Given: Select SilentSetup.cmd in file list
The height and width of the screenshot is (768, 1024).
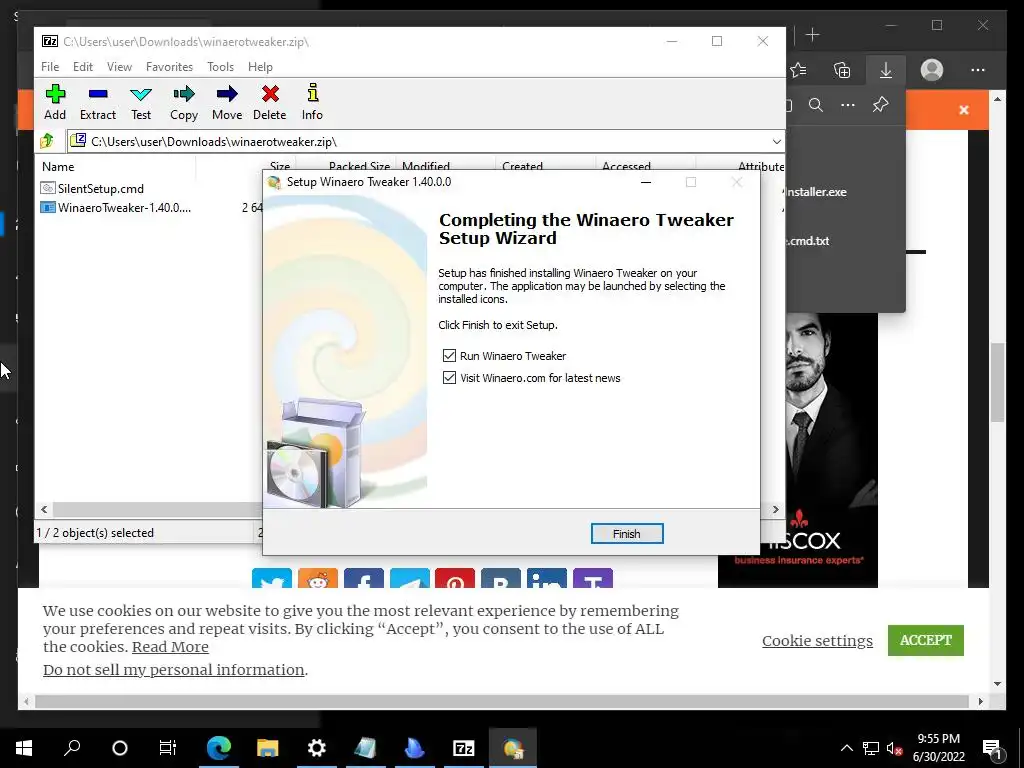Looking at the screenshot, I should [101, 188].
